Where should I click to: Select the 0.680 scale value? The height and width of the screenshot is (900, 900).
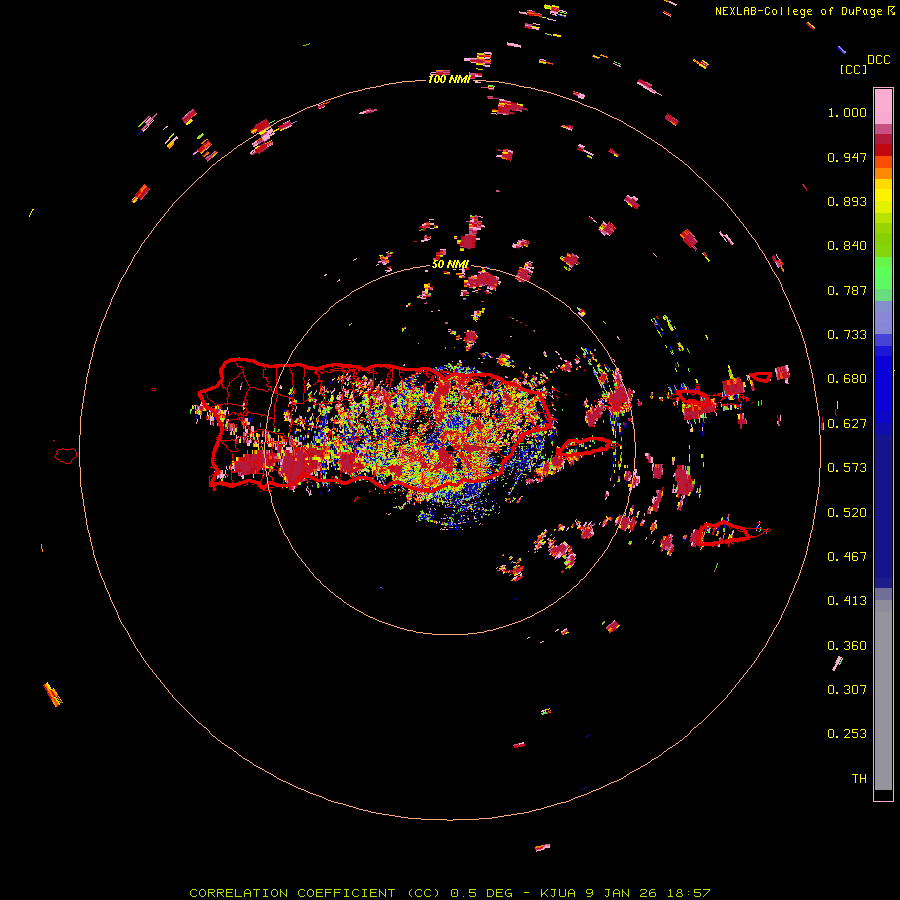[x=847, y=379]
